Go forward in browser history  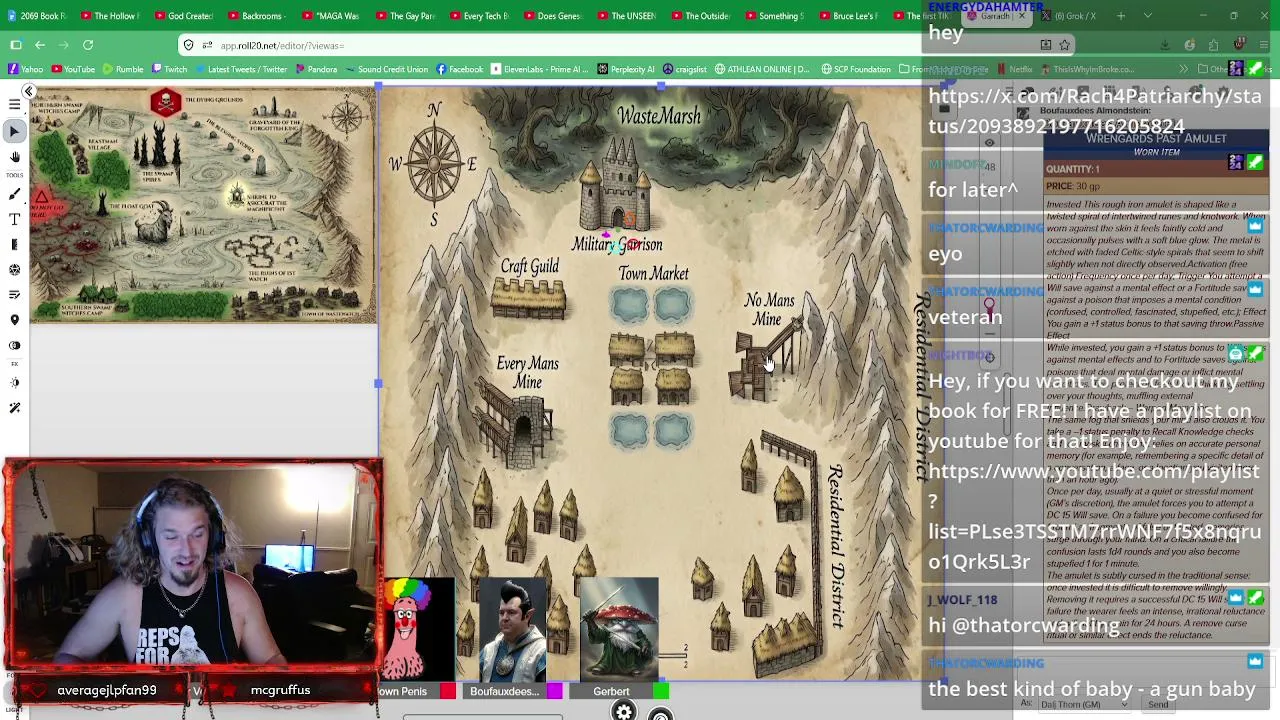tap(64, 45)
